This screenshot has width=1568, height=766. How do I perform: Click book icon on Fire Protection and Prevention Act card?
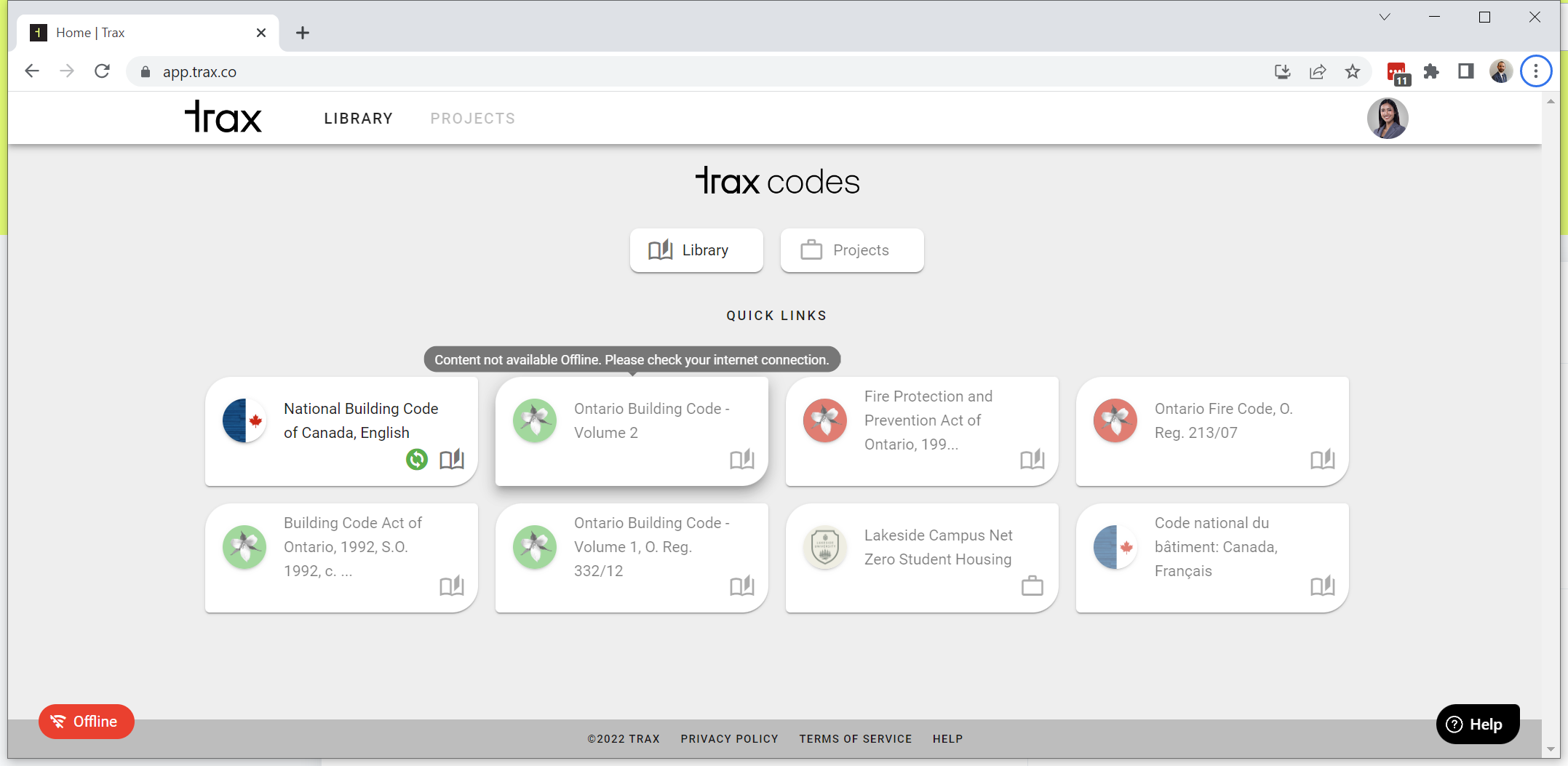coord(1032,459)
